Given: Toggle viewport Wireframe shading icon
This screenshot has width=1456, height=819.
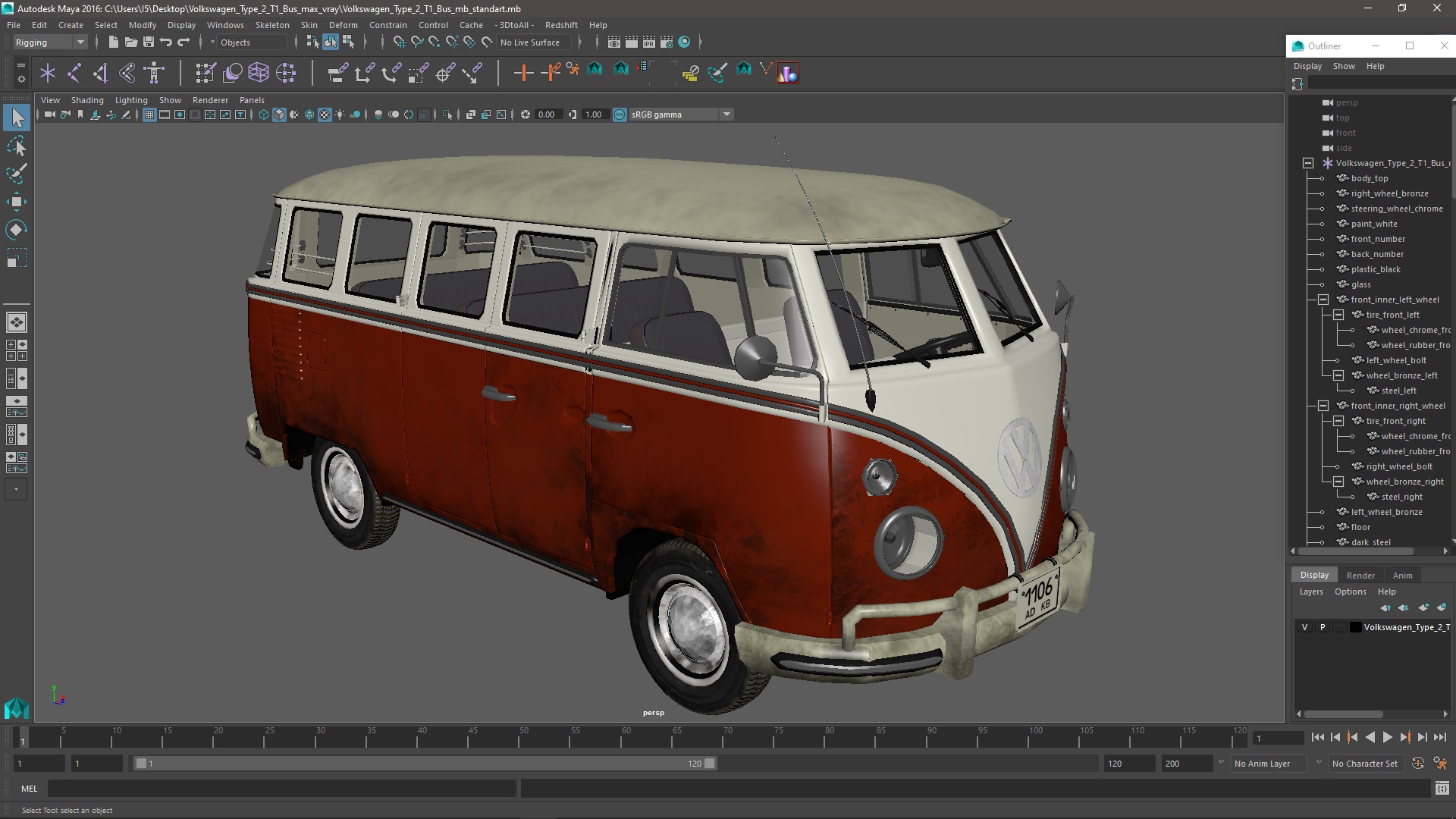Looking at the screenshot, I should (x=264, y=115).
